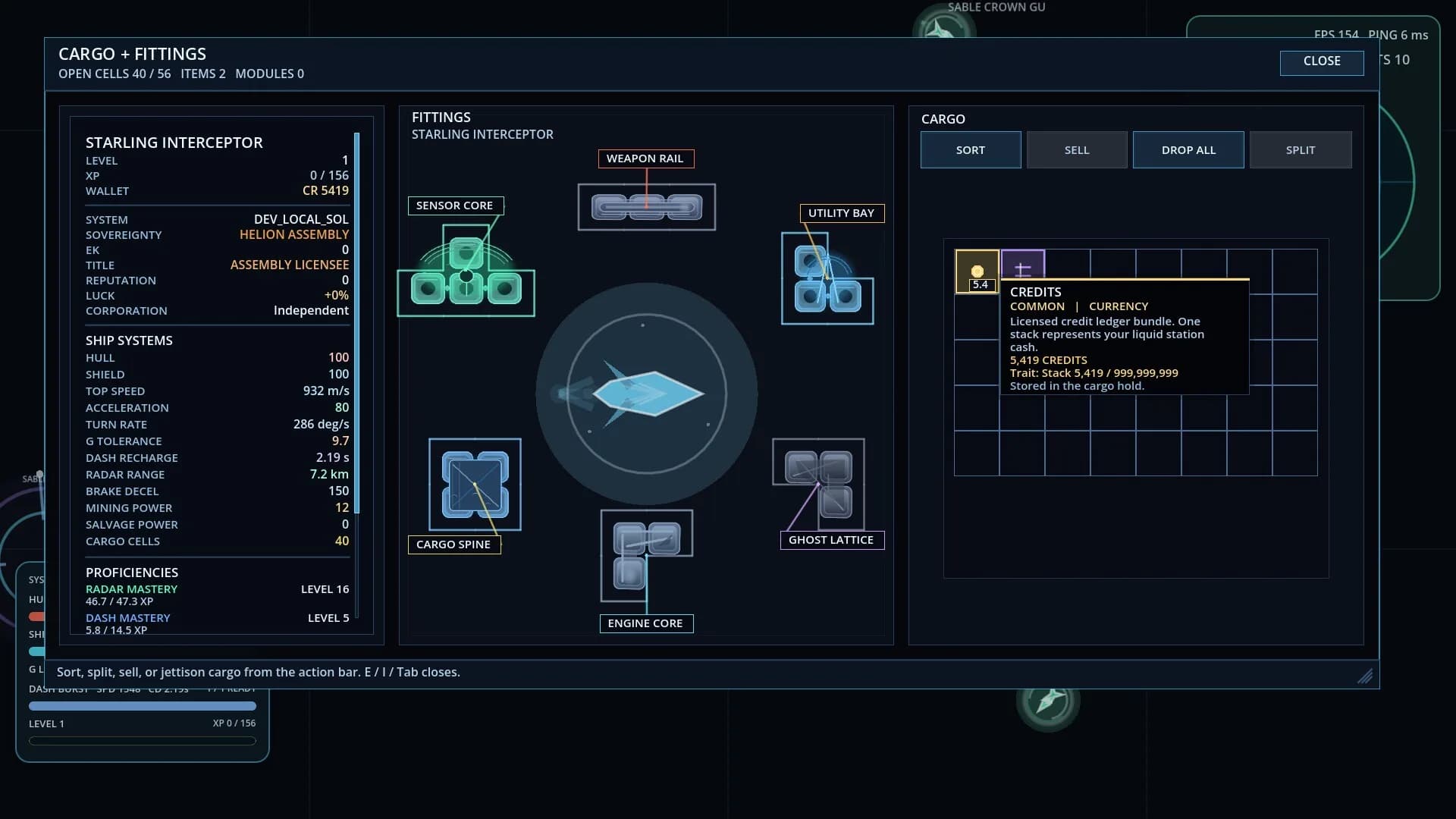
Task: Sort the cargo hold
Action: click(971, 150)
